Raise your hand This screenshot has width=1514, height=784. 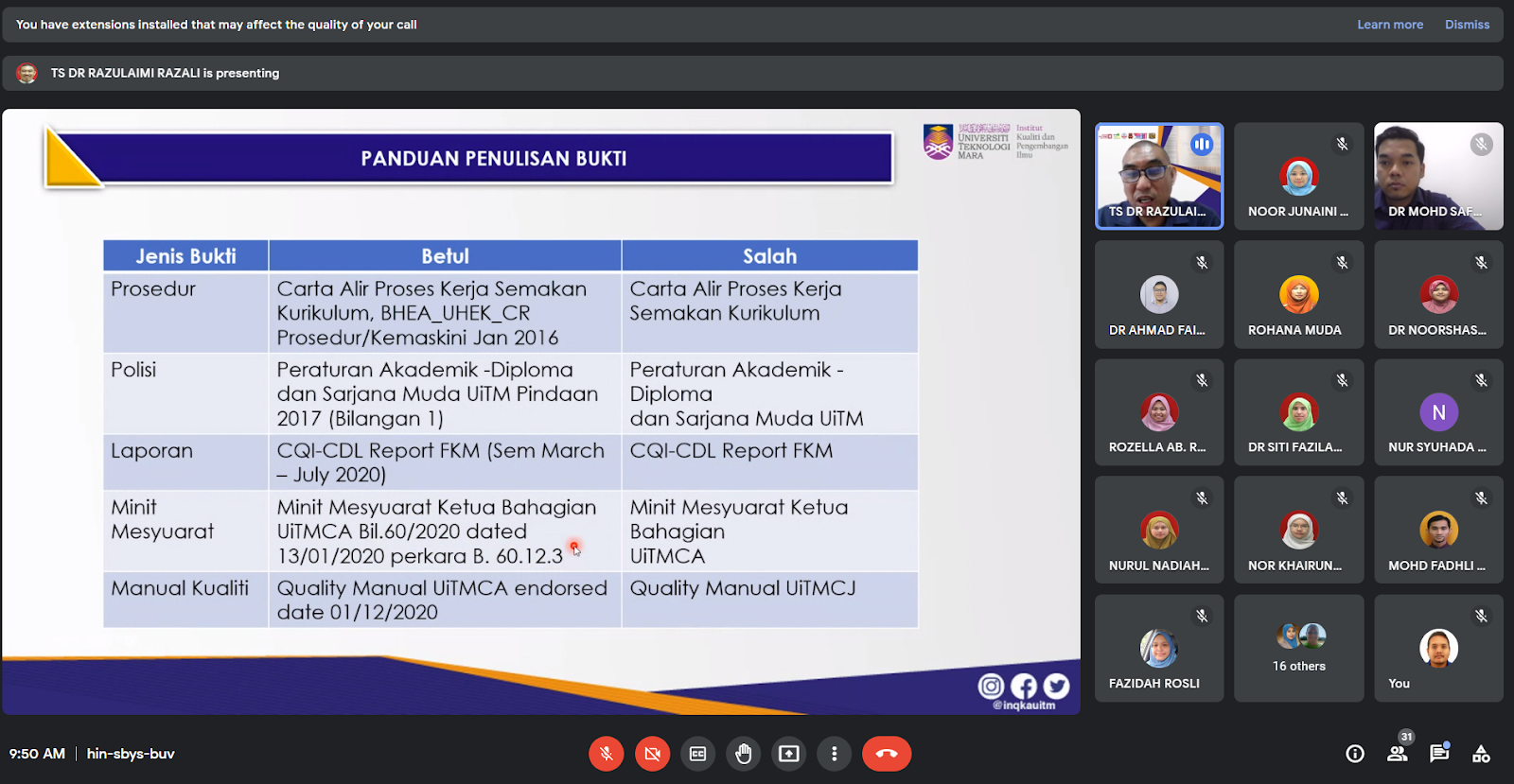tap(744, 754)
